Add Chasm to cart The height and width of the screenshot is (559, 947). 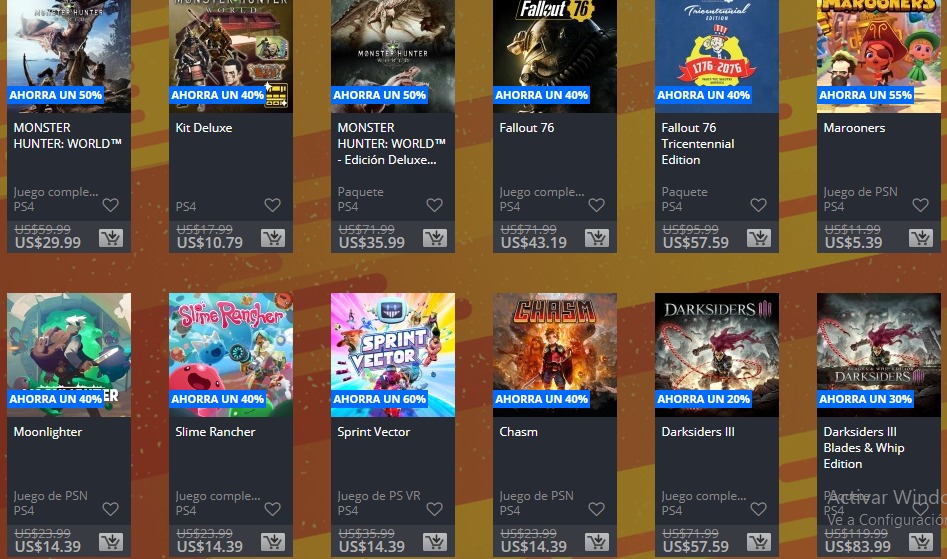click(597, 542)
